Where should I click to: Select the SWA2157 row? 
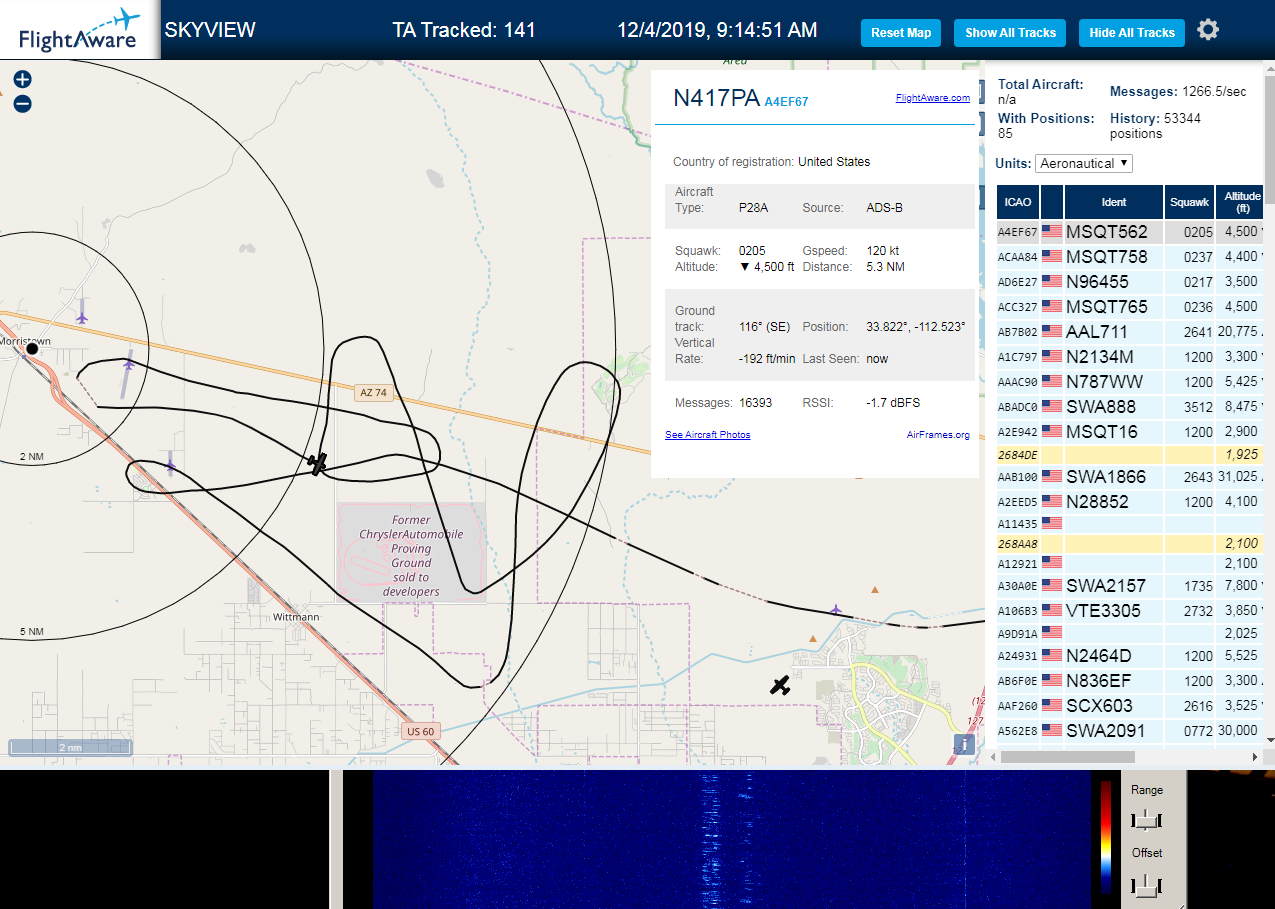click(x=1130, y=586)
